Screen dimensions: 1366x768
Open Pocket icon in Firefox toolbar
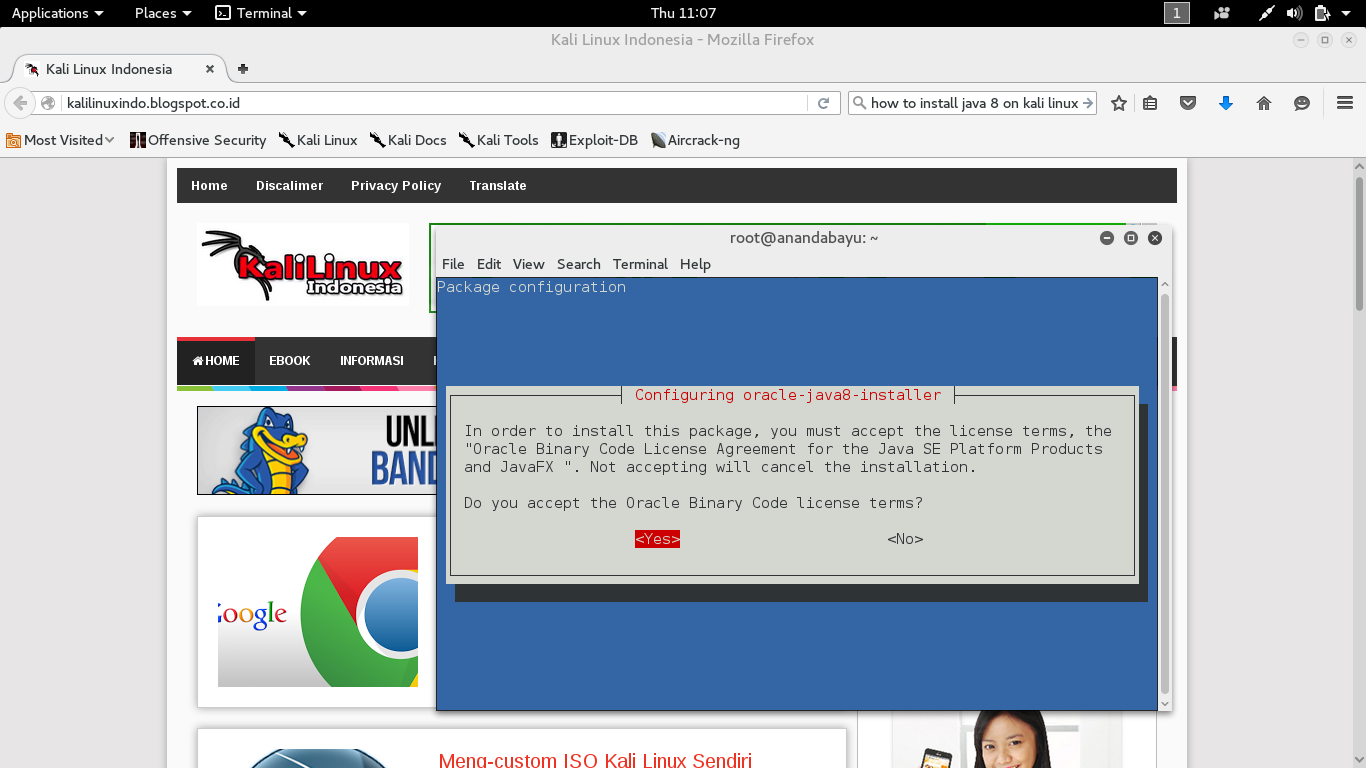1188,103
